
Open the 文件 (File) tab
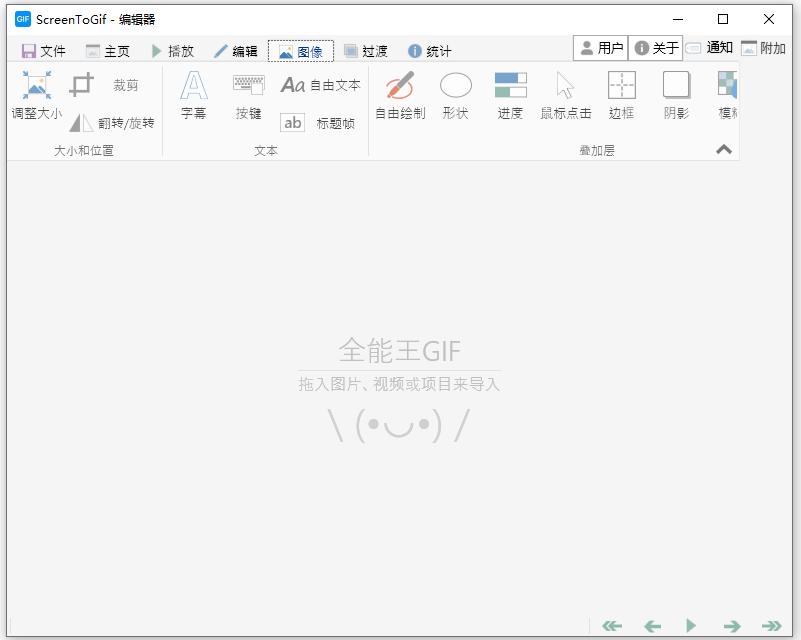pyautogui.click(x=44, y=51)
